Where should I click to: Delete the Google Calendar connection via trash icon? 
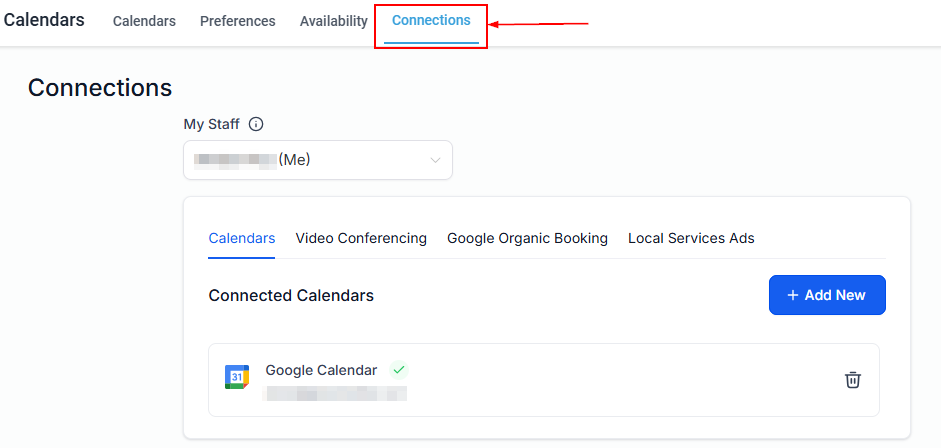pyautogui.click(x=852, y=380)
